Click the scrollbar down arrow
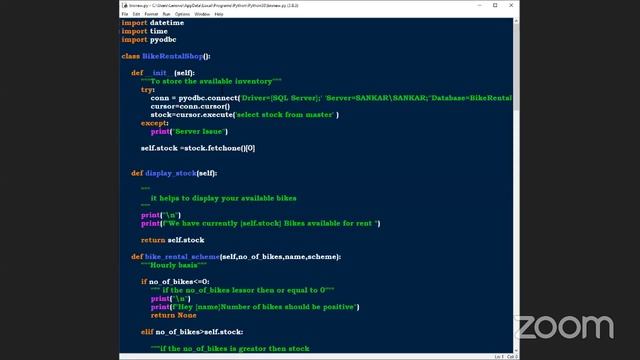The width and height of the screenshot is (640, 360). [516, 350]
